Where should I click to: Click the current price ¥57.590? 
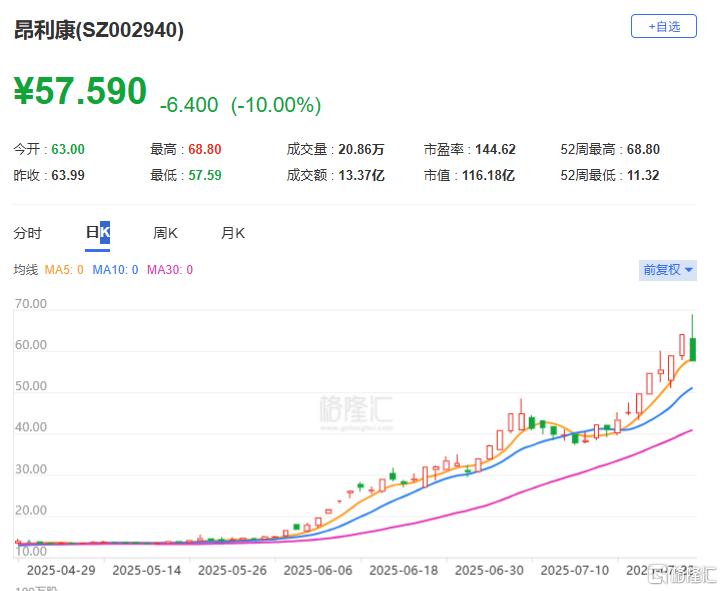coord(80,91)
